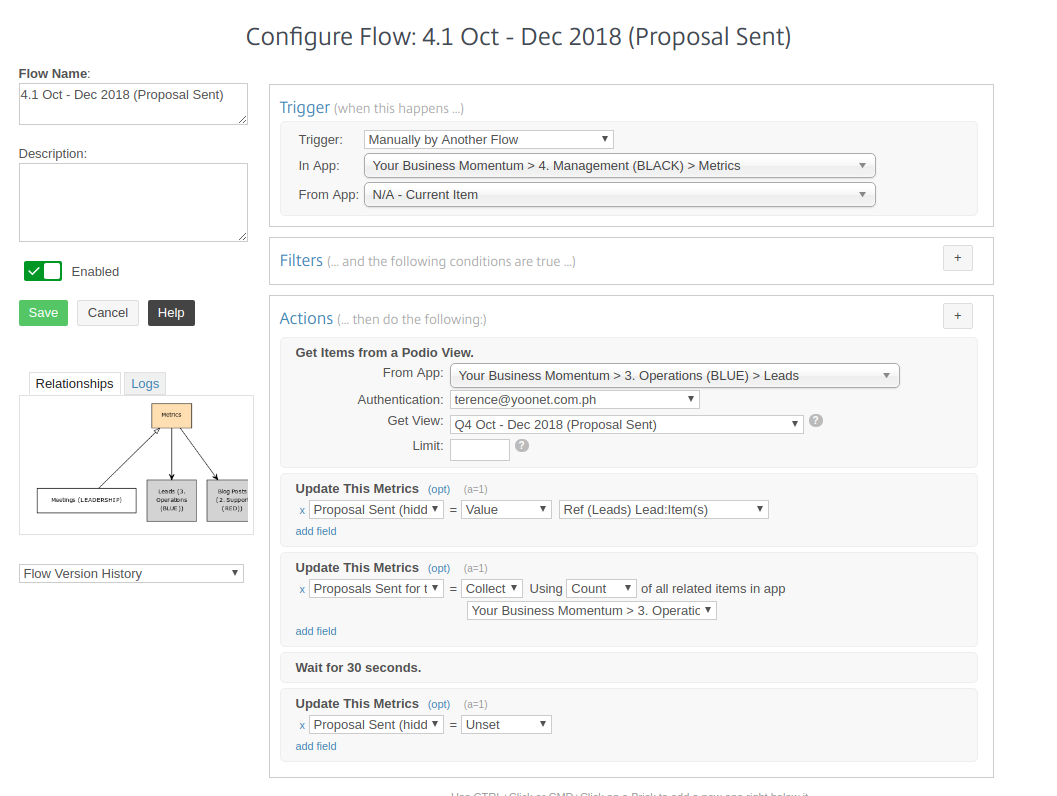Image resolution: width=1057 pixels, height=796 pixels.
Task: Select the Relationships tab
Action: click(74, 384)
